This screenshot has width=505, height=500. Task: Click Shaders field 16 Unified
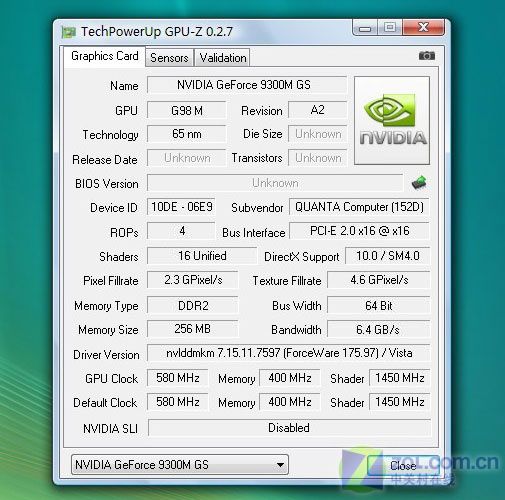(x=202, y=256)
